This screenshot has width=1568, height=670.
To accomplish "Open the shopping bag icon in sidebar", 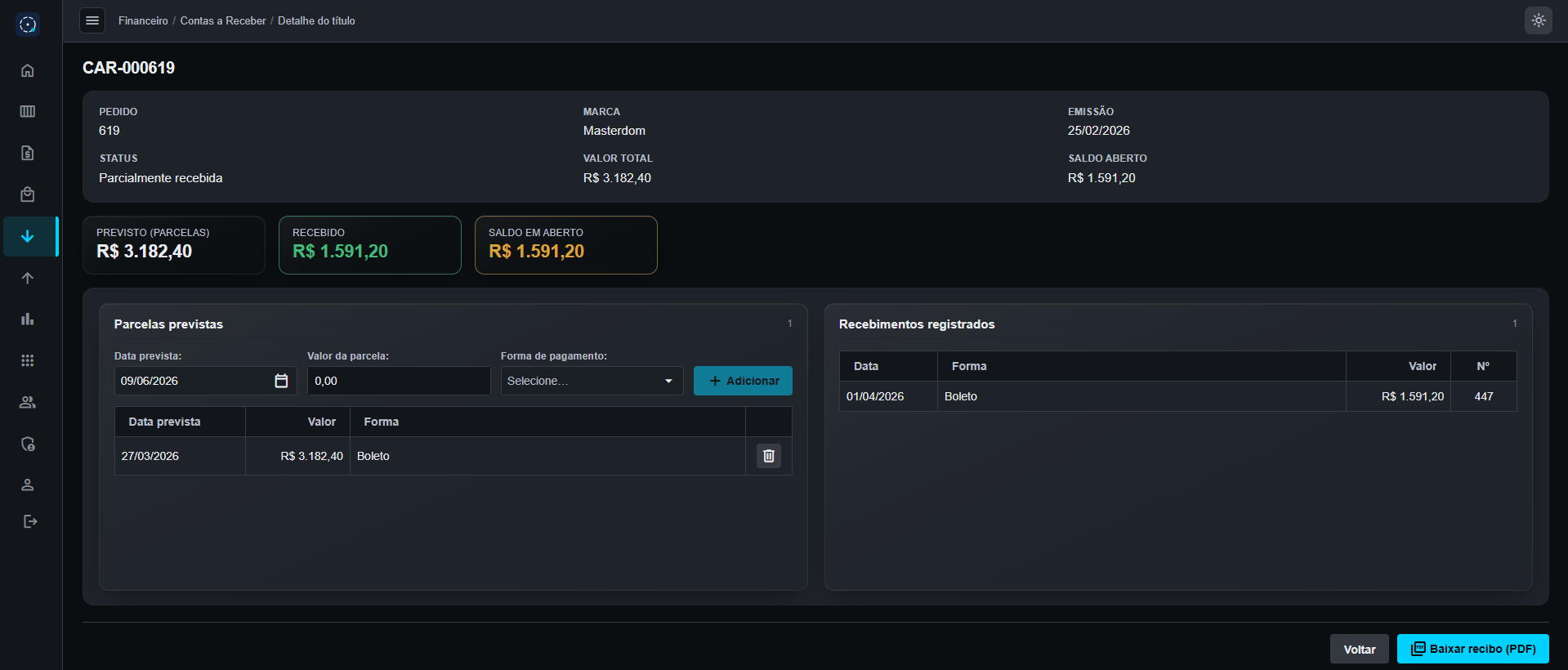I will tap(28, 194).
